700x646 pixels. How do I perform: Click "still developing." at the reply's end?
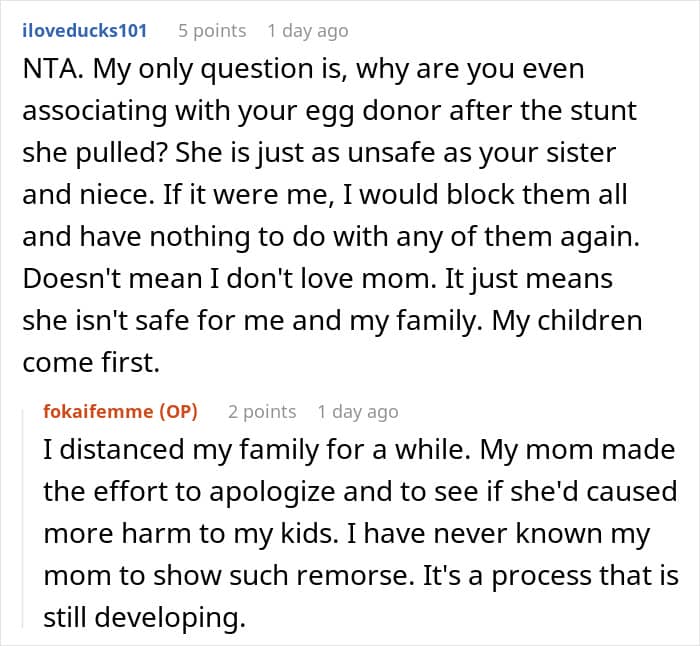coord(144,619)
